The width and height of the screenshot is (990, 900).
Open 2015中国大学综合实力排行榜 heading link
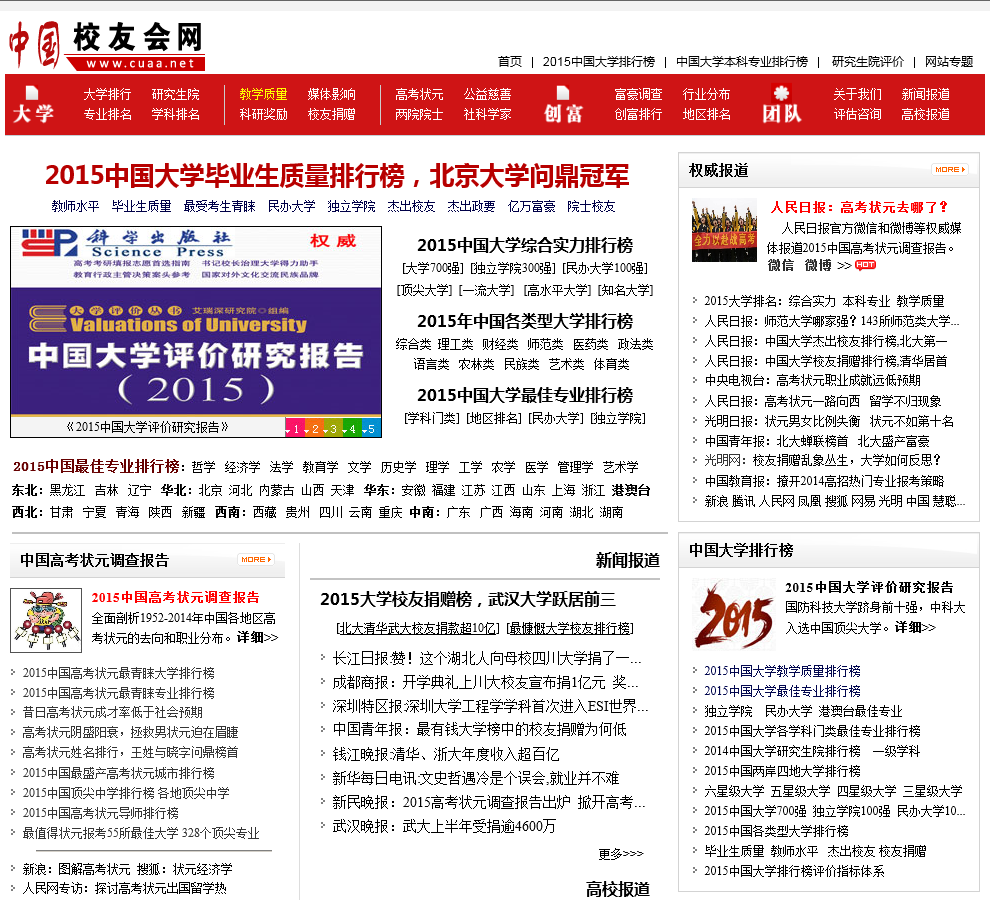pos(525,245)
